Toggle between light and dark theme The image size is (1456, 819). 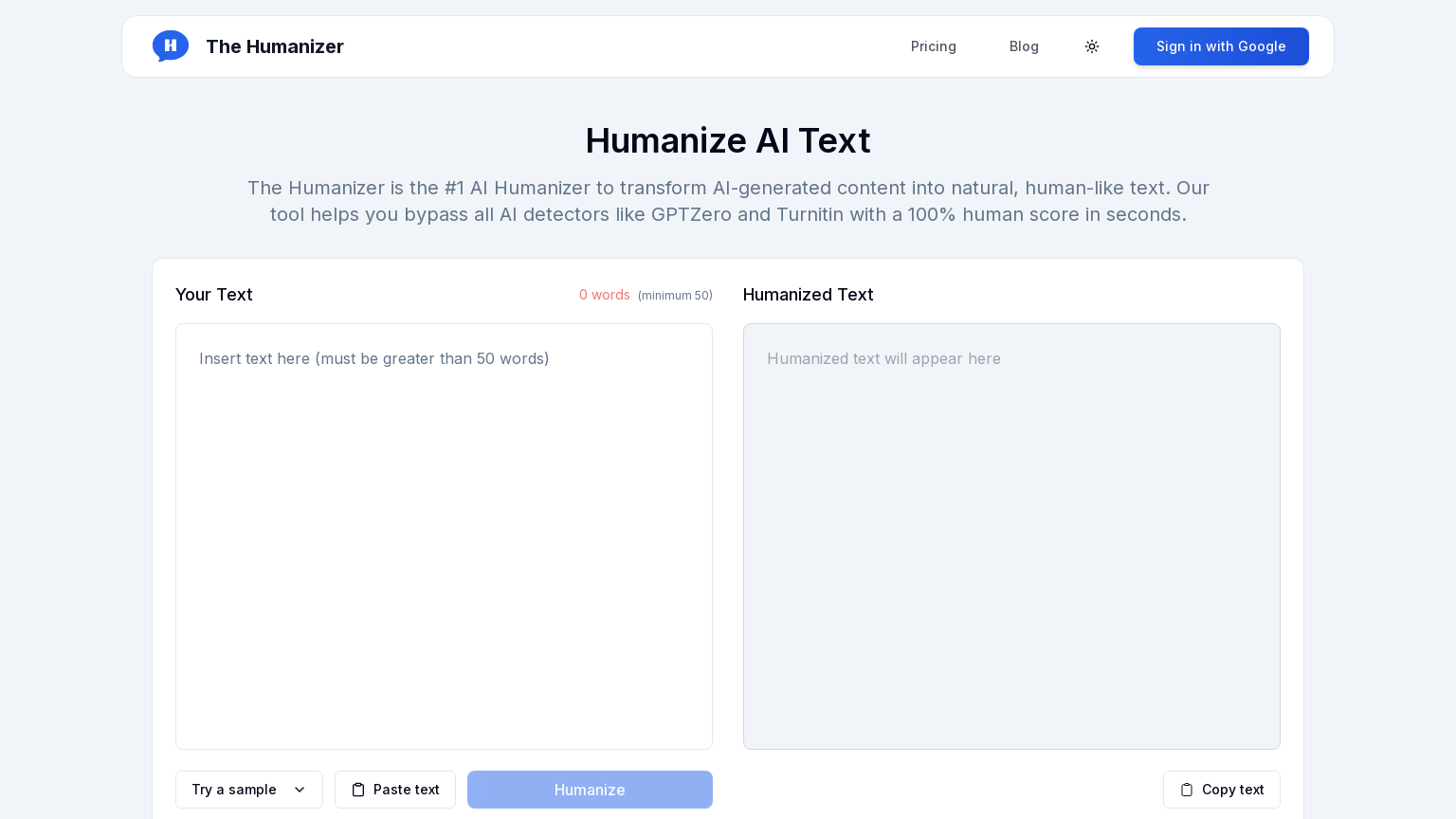(1092, 46)
